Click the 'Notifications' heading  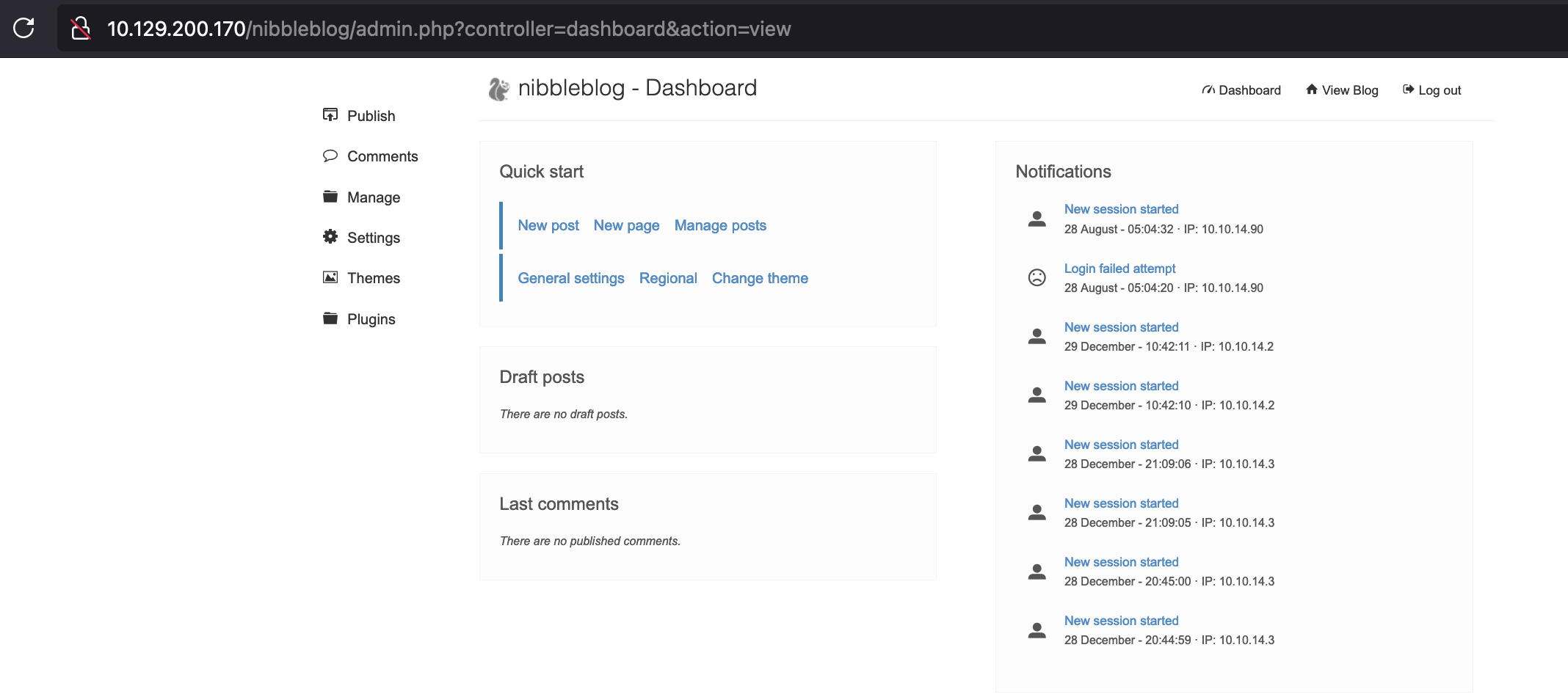(1063, 172)
